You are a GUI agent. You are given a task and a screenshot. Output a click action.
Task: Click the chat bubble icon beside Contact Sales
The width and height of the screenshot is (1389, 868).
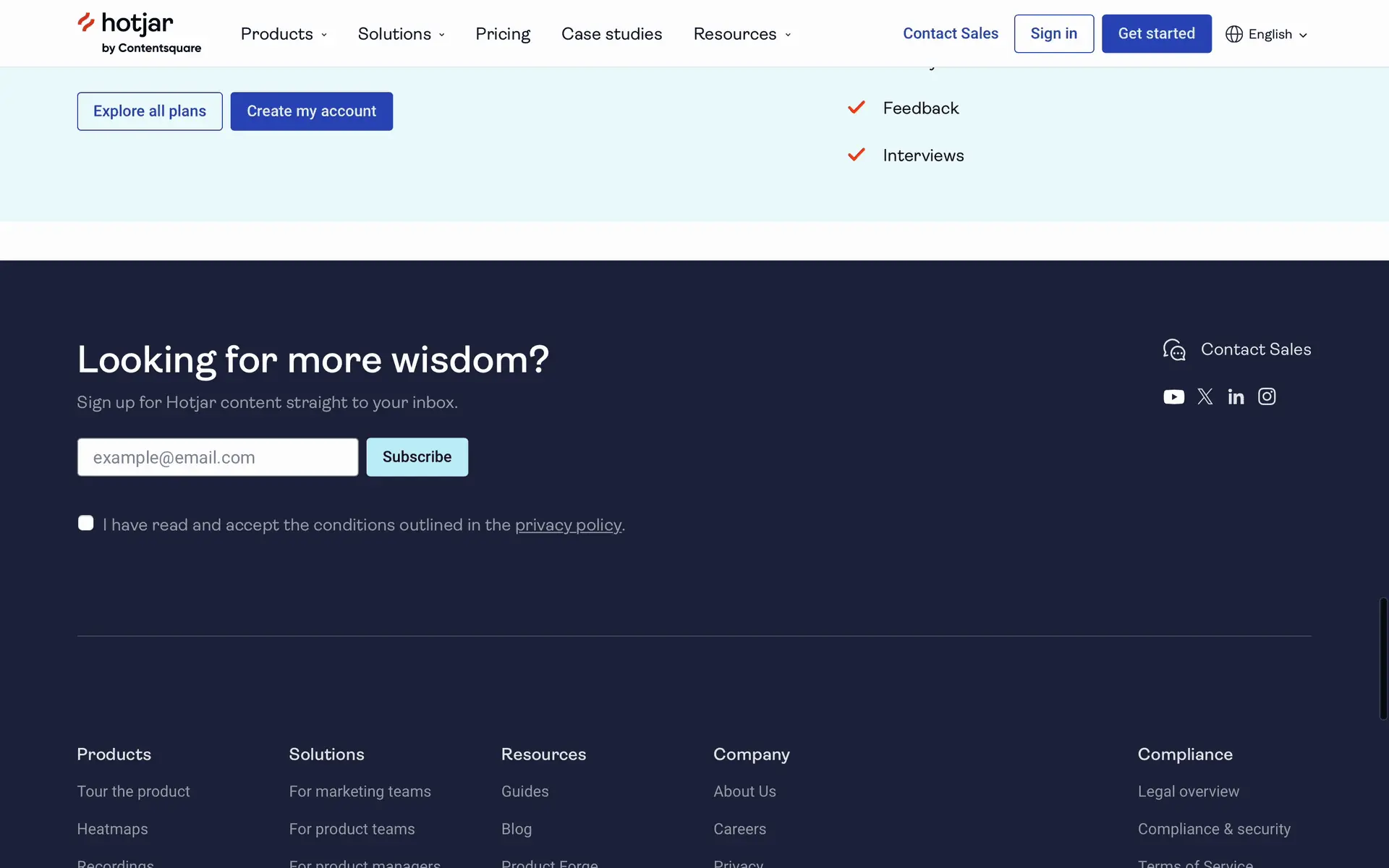(x=1173, y=350)
